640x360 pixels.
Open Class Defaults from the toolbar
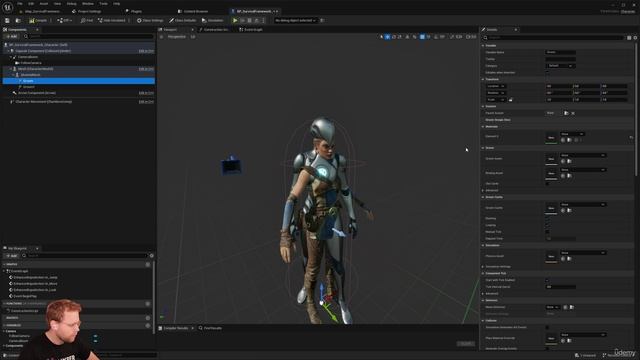(183, 20)
